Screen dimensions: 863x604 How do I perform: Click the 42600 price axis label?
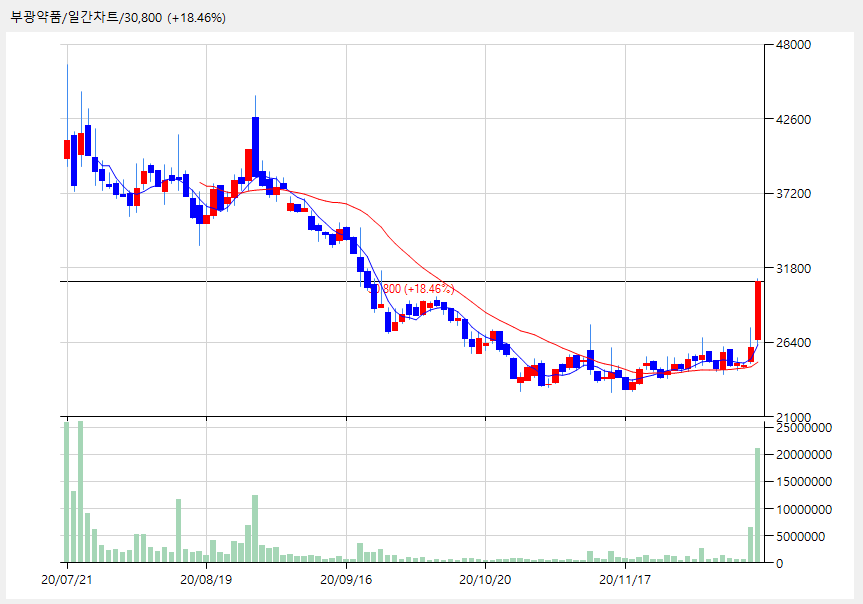pos(793,119)
